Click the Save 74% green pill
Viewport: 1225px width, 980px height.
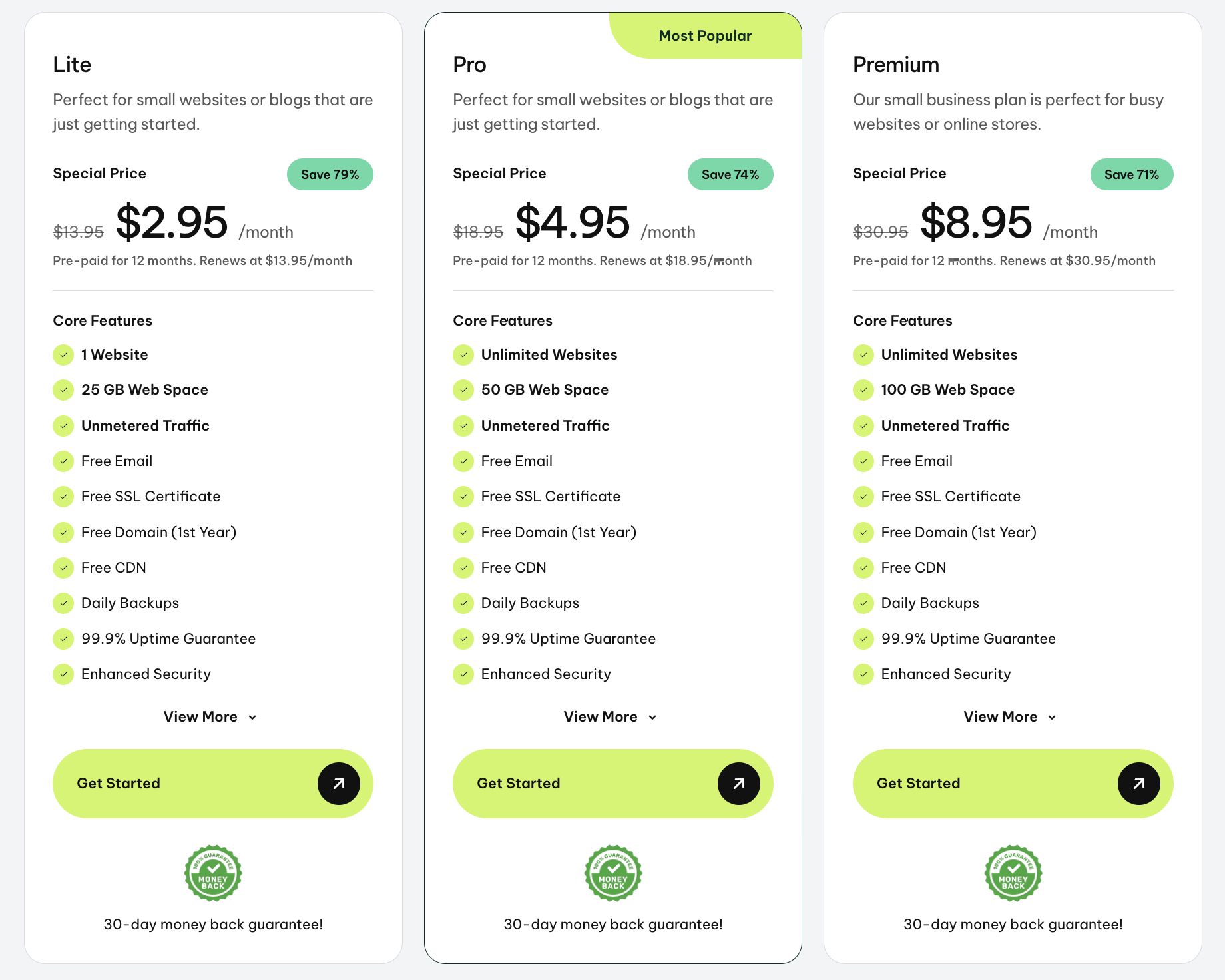click(730, 174)
